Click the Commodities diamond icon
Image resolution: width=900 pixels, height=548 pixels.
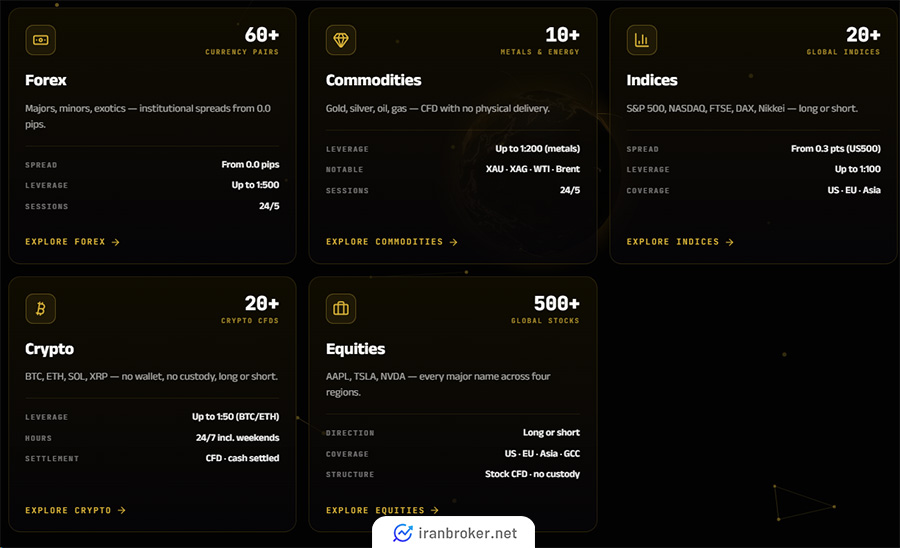(341, 40)
